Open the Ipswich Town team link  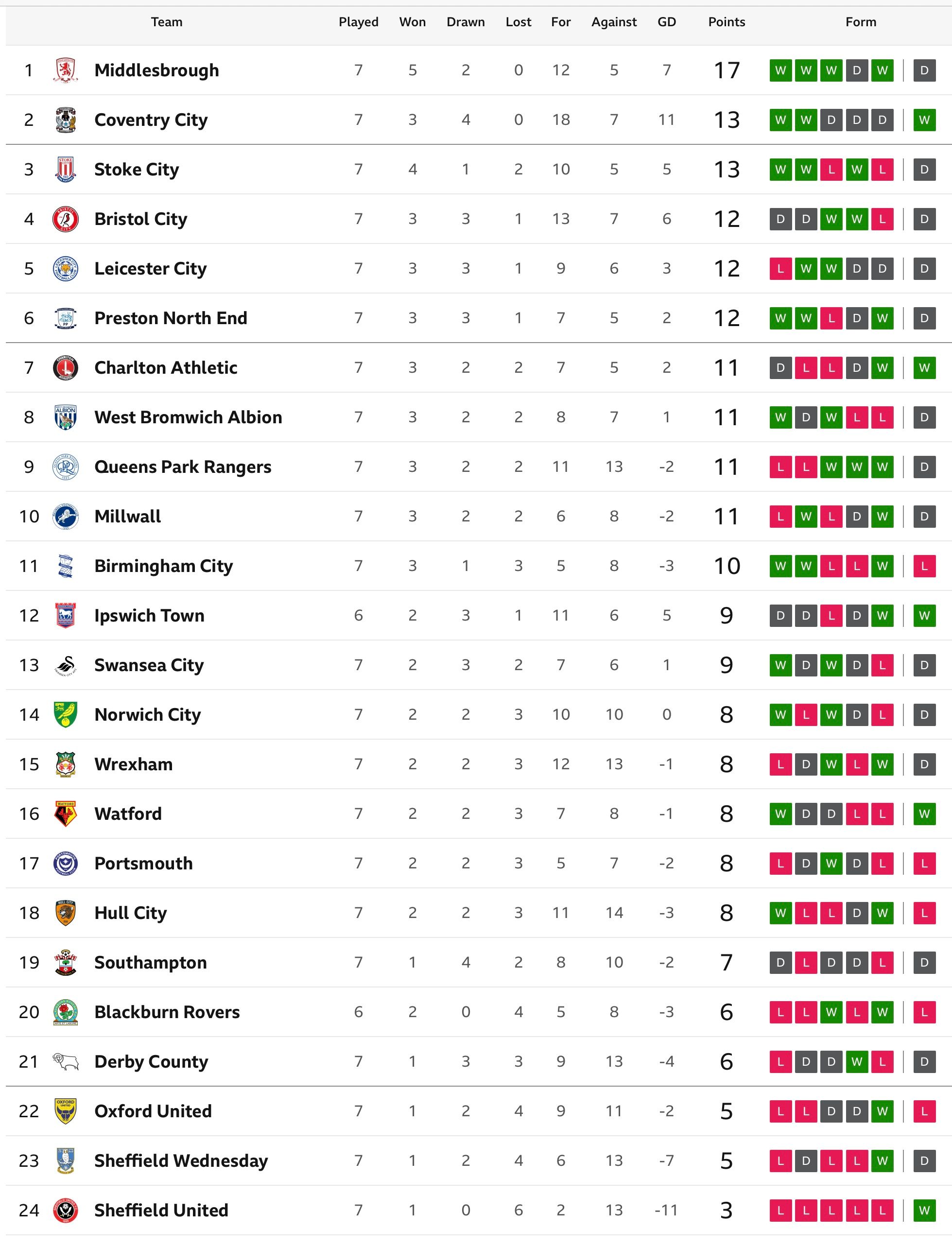point(149,615)
